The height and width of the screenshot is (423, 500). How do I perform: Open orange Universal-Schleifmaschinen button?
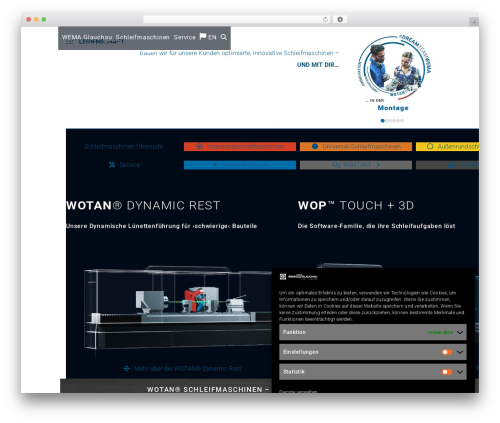coord(356,146)
